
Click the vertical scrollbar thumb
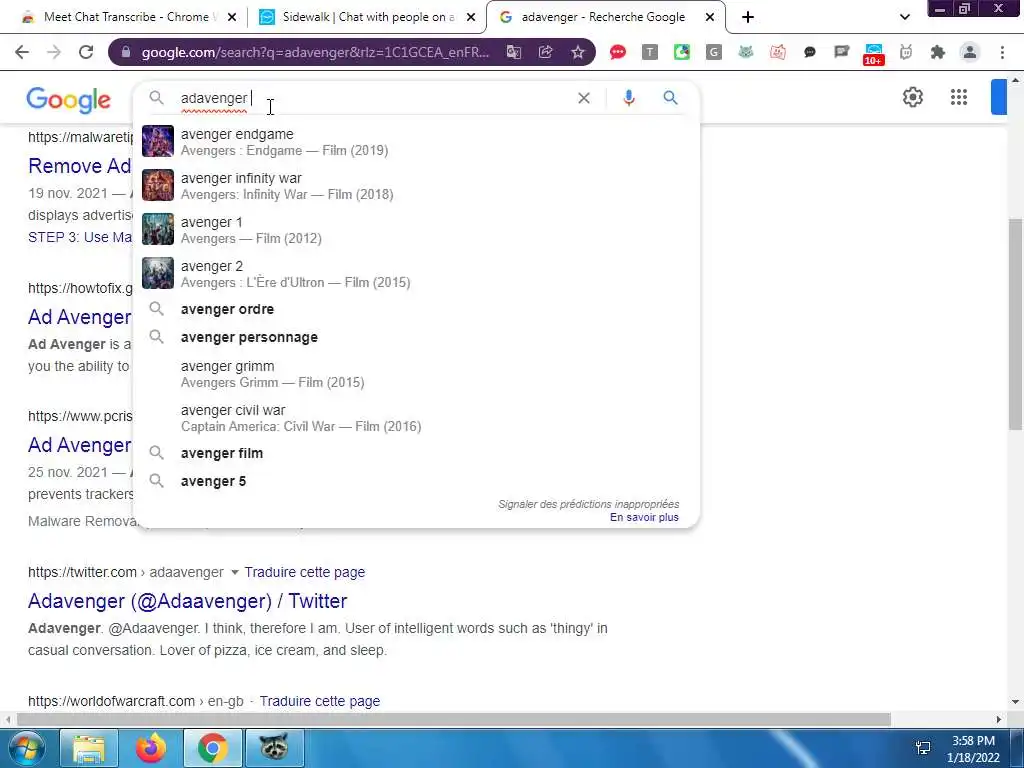1016,323
